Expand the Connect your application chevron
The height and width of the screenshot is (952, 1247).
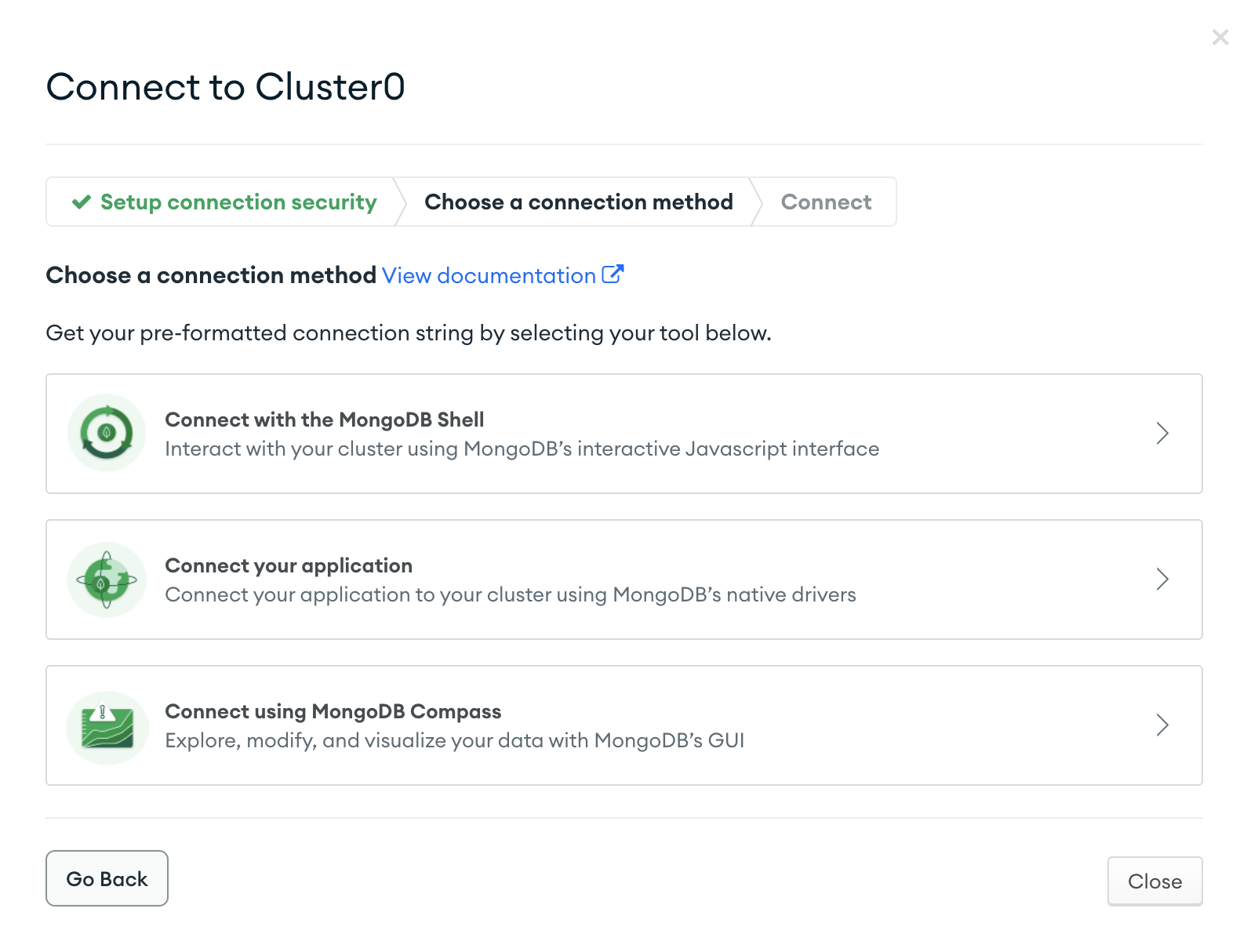click(x=1163, y=579)
